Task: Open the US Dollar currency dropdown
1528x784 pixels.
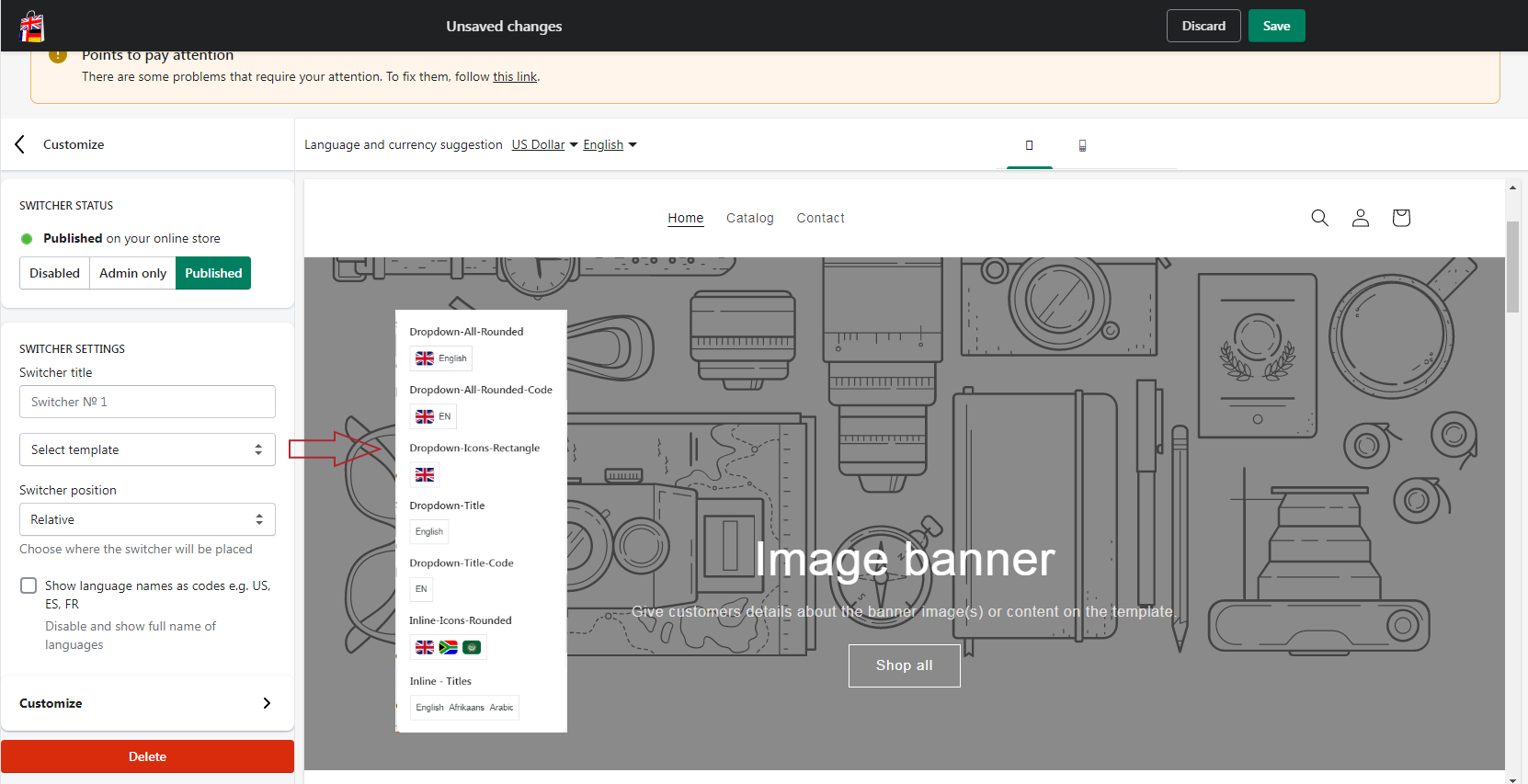Action: pos(545,144)
